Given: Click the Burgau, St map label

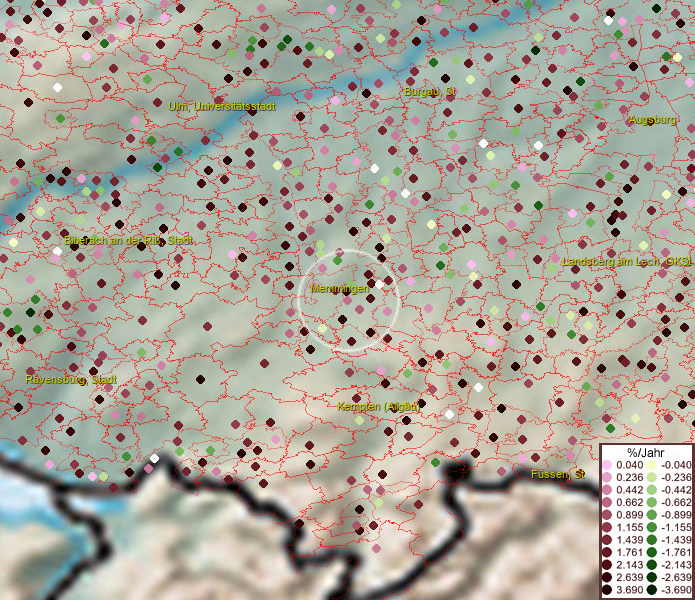Looking at the screenshot, I should coord(429,92).
